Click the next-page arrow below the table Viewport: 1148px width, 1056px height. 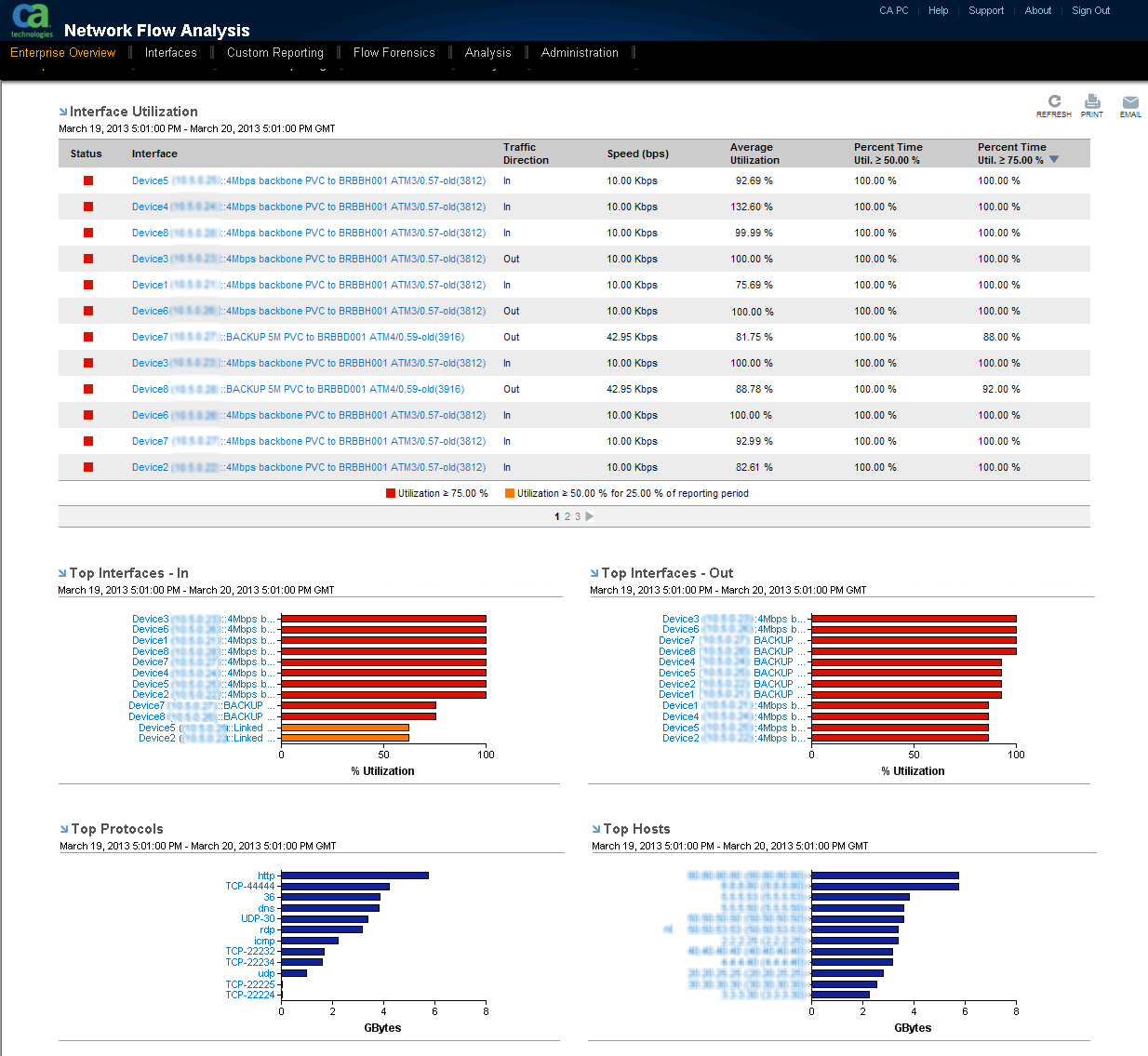pyautogui.click(x=590, y=515)
